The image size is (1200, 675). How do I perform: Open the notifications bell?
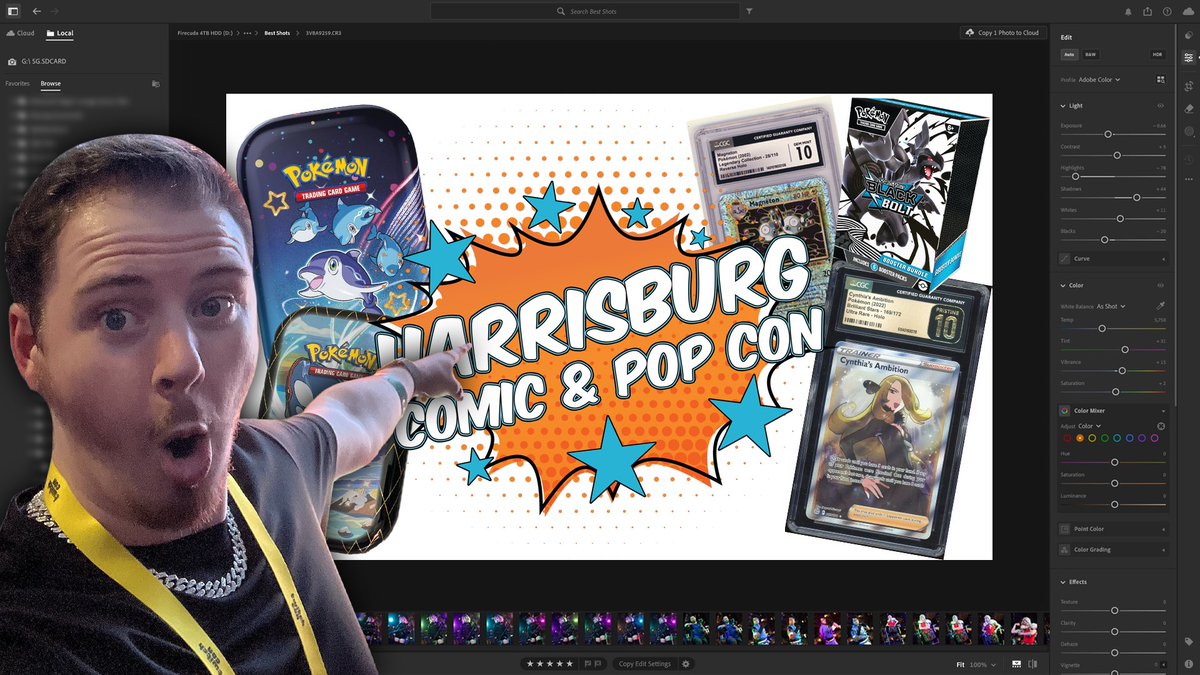(x=1129, y=11)
